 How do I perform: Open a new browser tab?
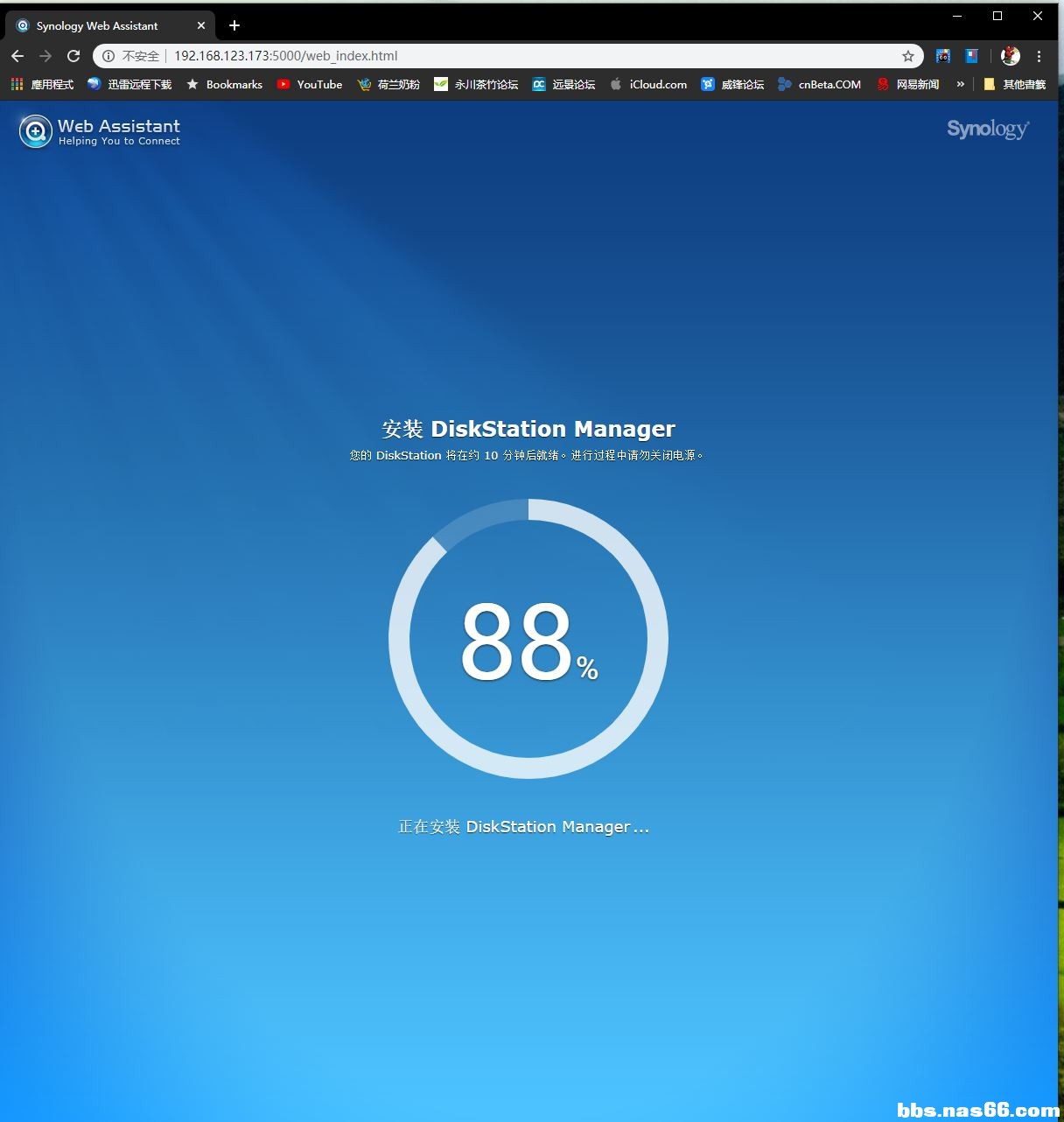coord(234,25)
